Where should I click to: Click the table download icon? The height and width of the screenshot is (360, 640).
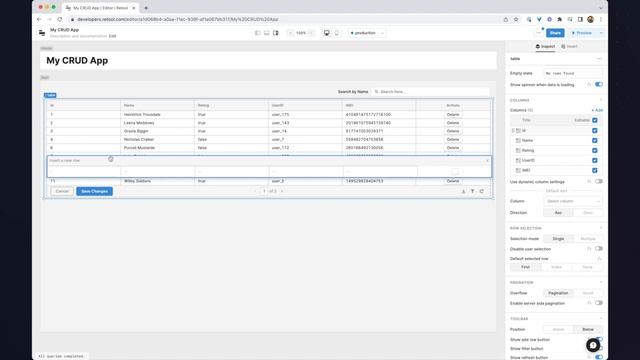point(463,191)
